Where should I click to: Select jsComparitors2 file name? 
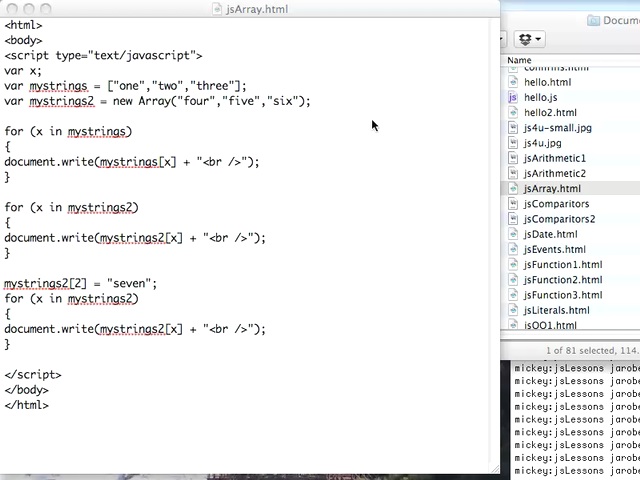point(559,219)
